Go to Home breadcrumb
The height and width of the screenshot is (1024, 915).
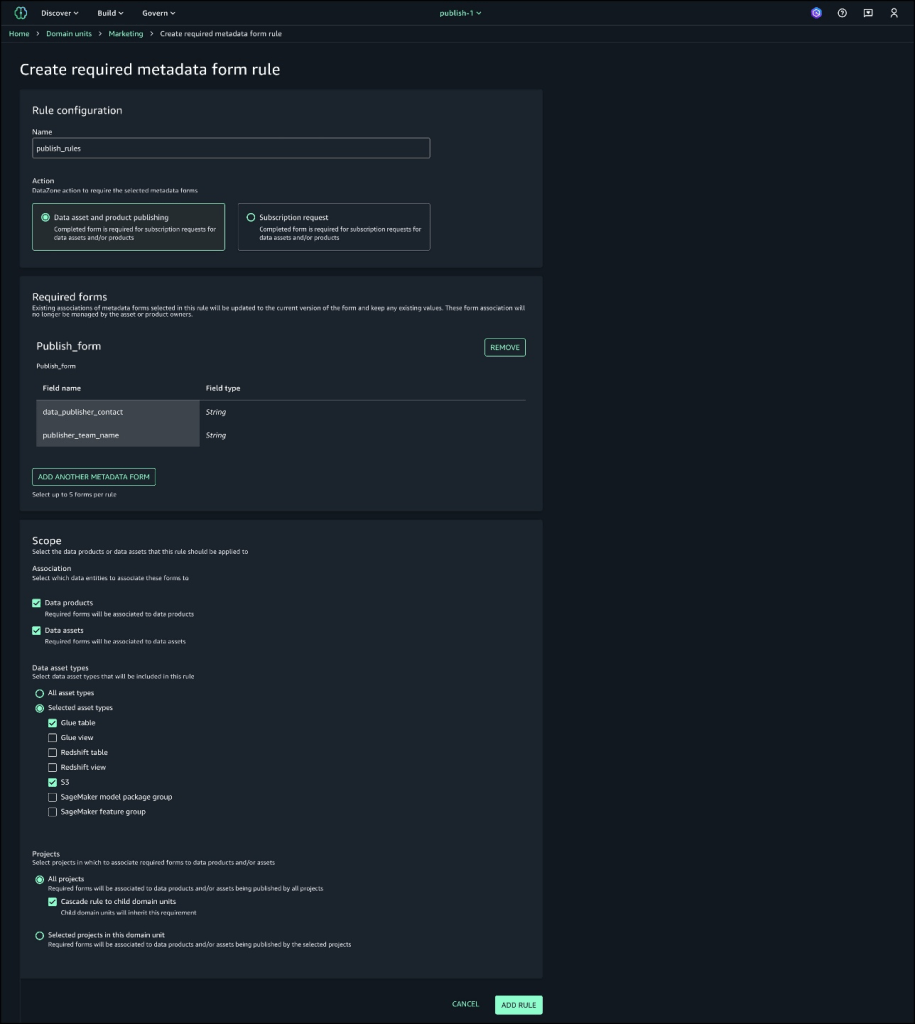pos(19,34)
